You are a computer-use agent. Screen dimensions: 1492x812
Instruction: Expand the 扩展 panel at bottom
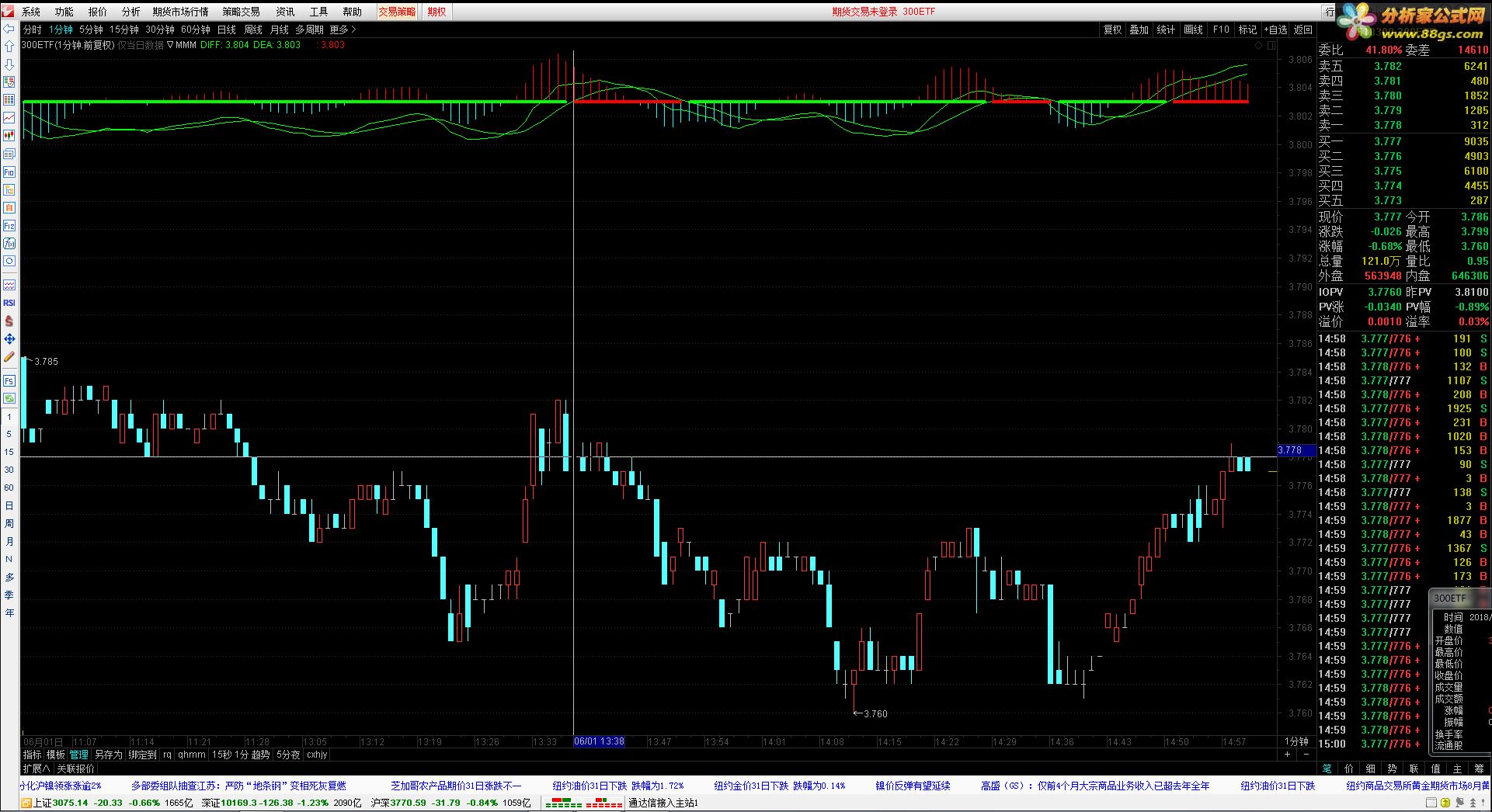coord(37,769)
